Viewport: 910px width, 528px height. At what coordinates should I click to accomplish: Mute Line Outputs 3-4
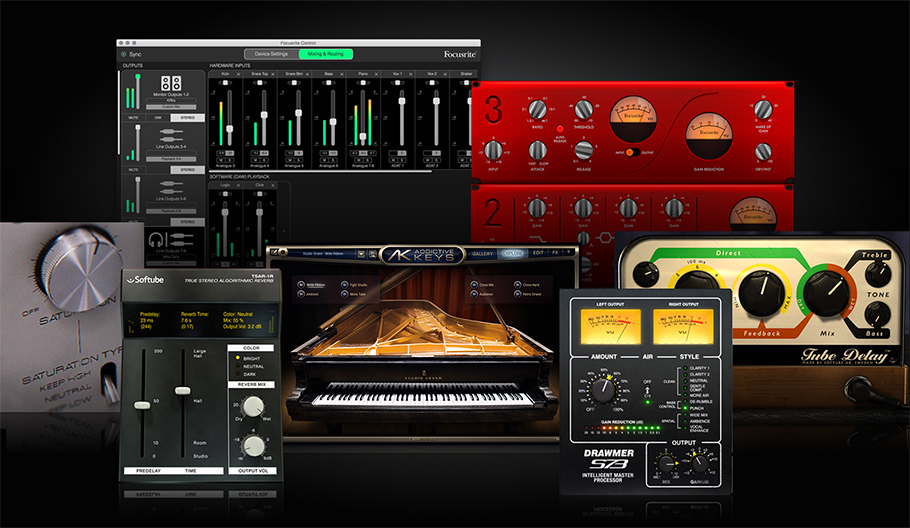point(133,170)
